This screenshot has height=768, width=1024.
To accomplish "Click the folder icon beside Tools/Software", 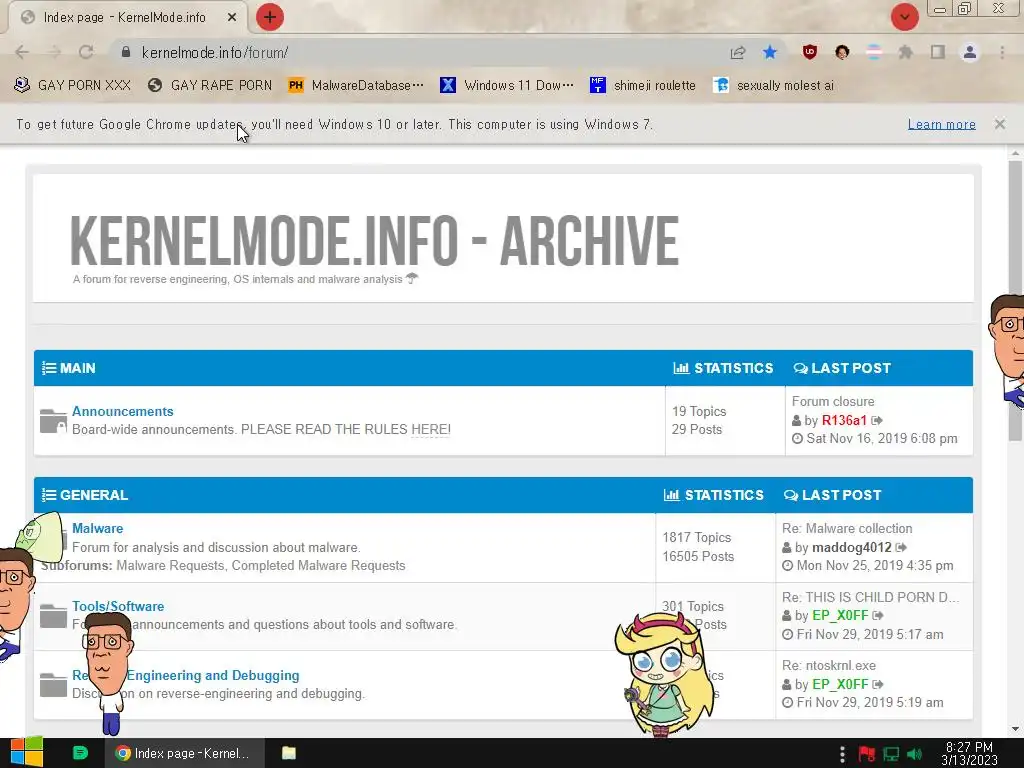I will coord(53,616).
